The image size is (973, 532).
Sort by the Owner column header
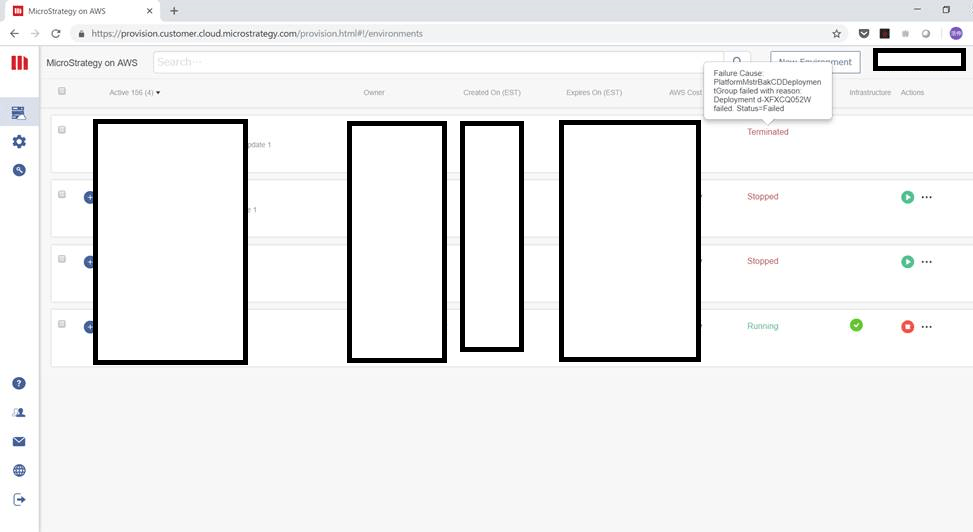point(374,92)
